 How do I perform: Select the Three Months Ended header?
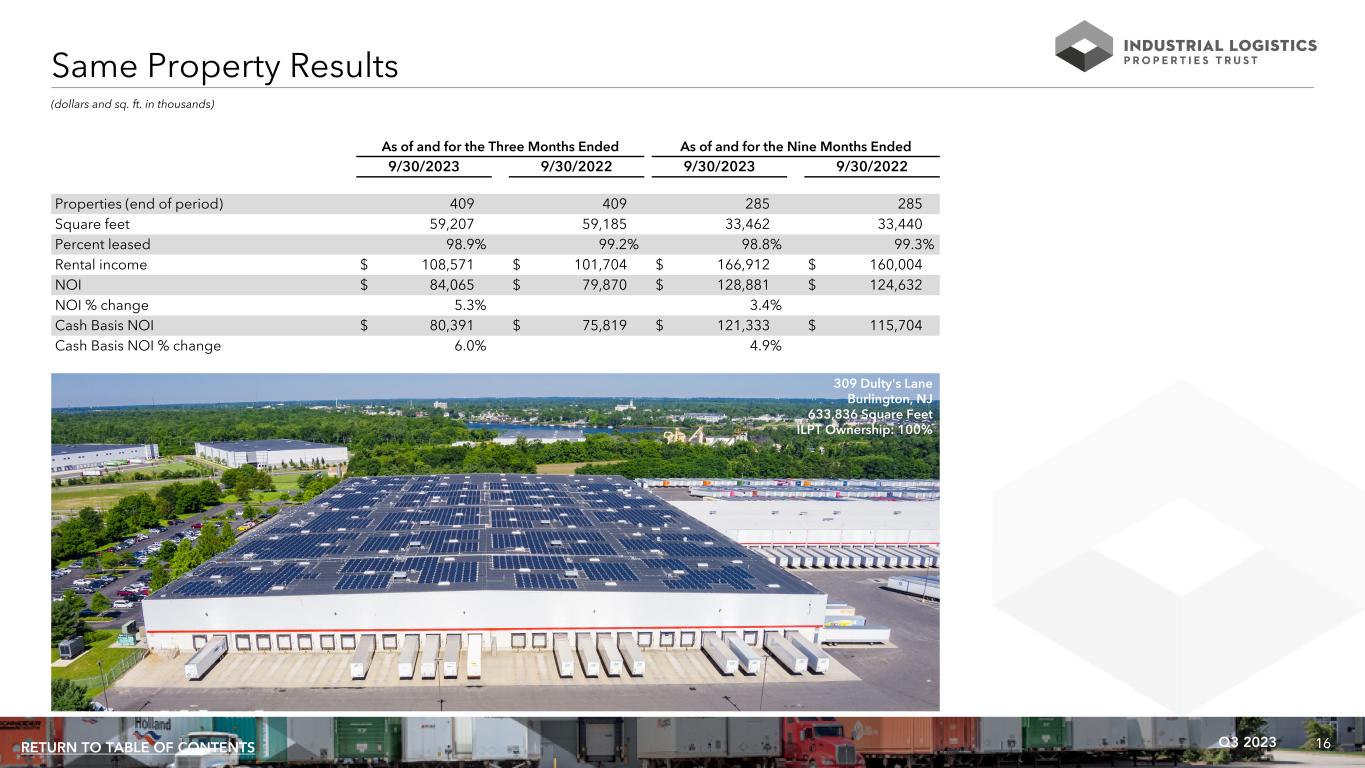click(501, 146)
